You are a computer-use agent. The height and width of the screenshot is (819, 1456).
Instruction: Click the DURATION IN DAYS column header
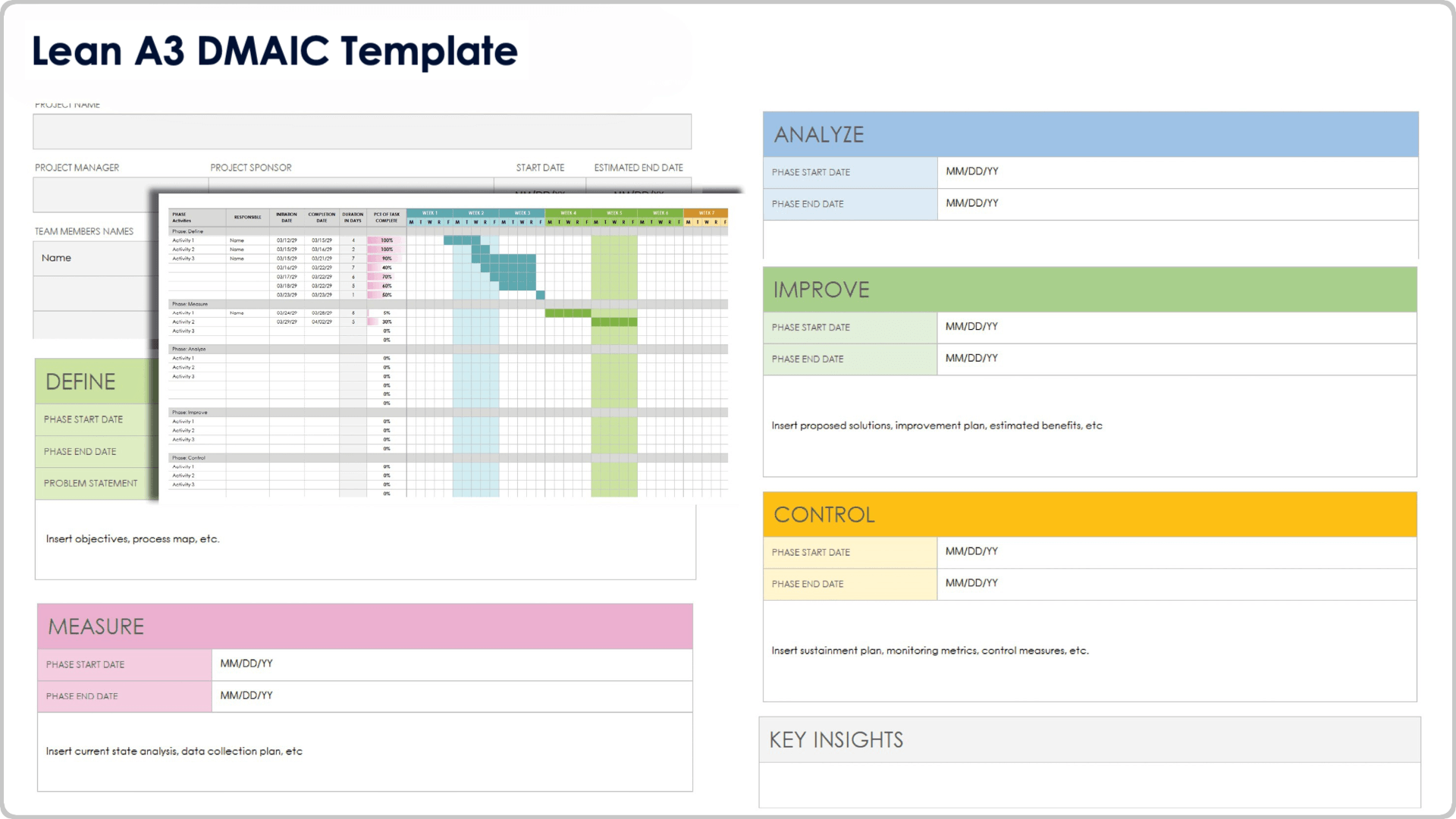point(353,218)
